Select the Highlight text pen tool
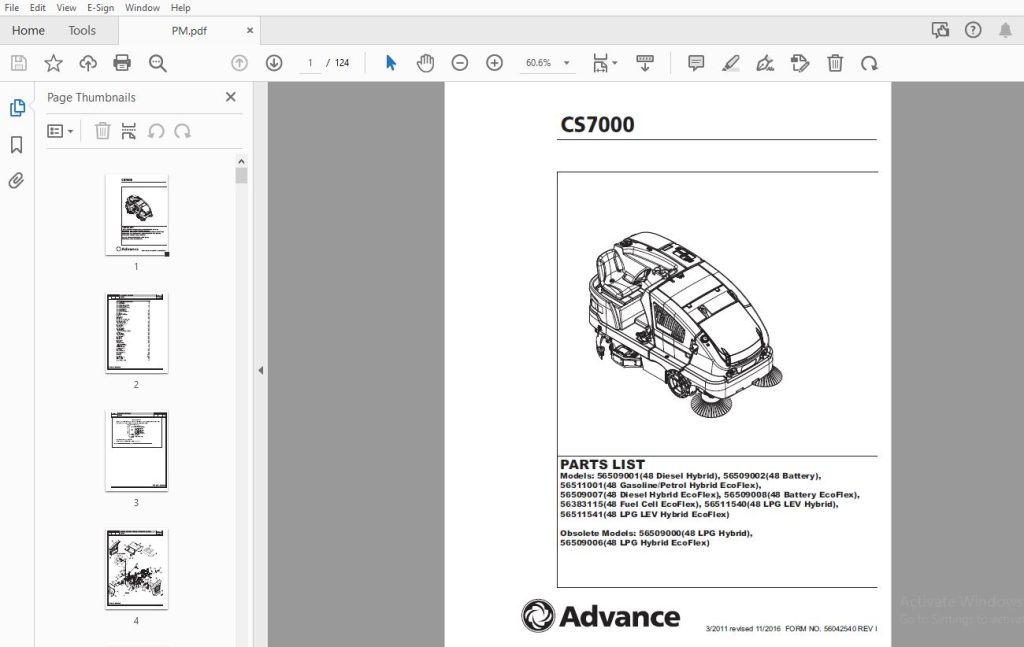Screen dimensions: 1024x647 click(731, 63)
